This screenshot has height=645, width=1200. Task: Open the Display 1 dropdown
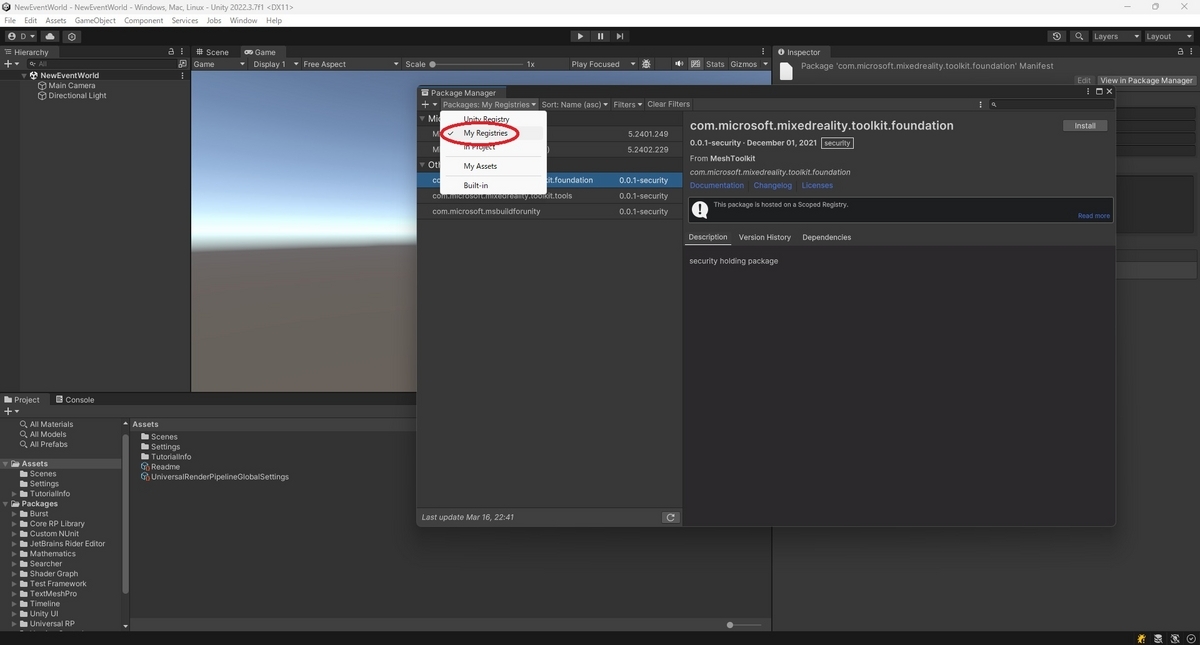[x=274, y=64]
